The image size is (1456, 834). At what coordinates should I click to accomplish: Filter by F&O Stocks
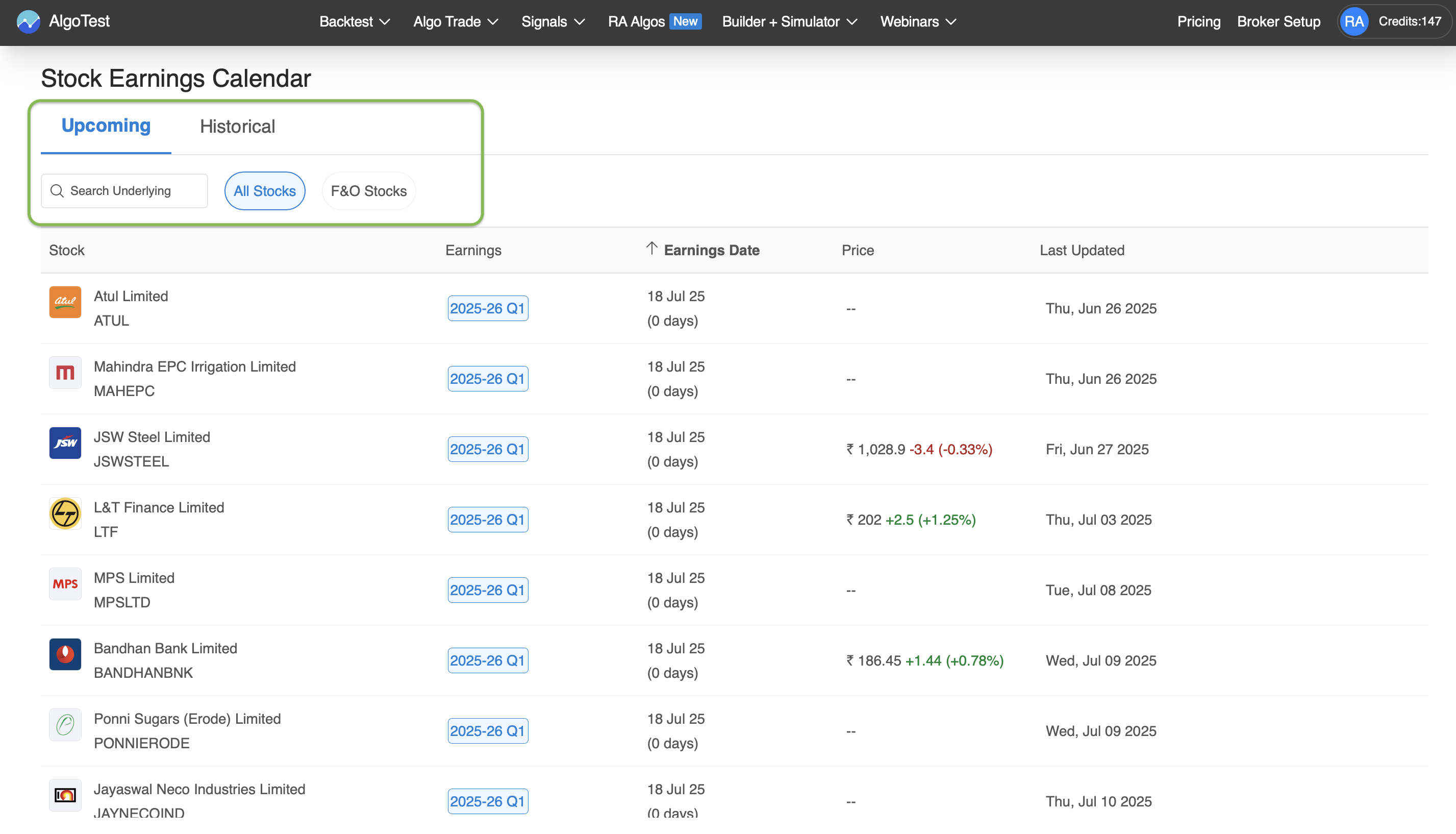(x=369, y=191)
